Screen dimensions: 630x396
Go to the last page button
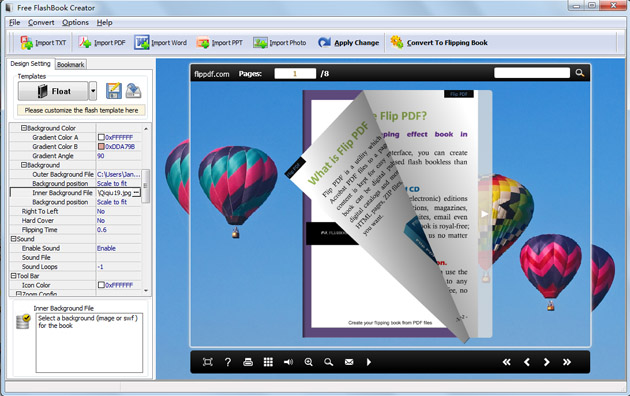[x=567, y=362]
